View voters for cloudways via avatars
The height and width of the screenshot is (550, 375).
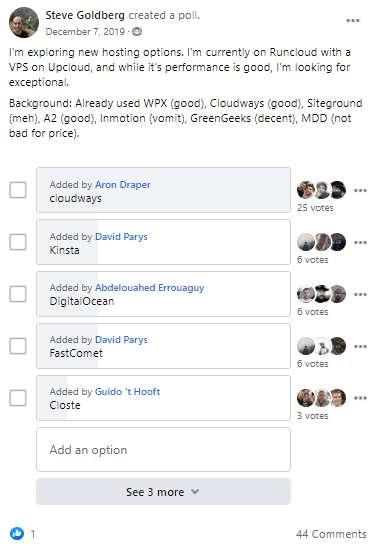tap(321, 190)
